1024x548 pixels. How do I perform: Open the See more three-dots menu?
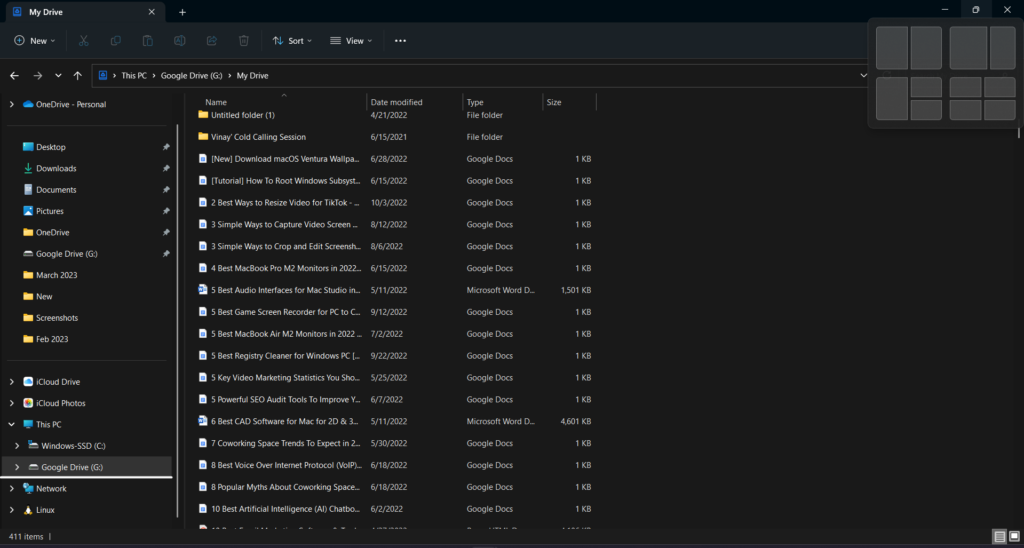400,41
